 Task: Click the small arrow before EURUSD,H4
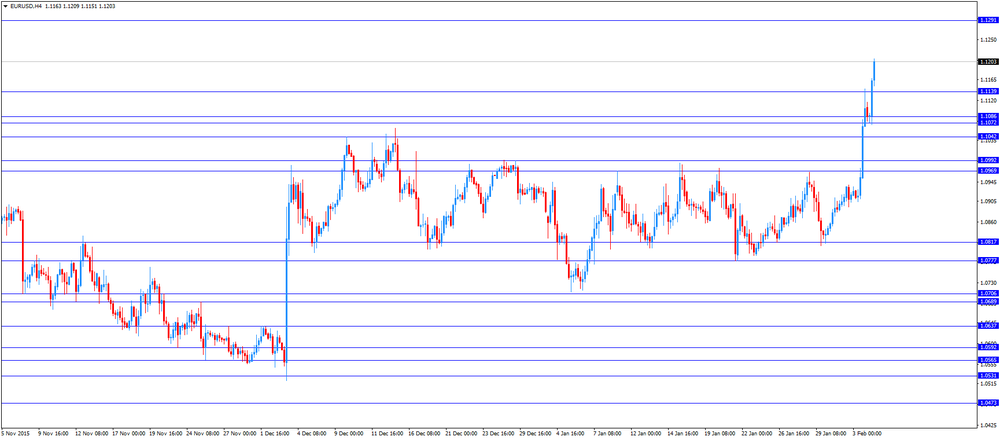point(5,5)
